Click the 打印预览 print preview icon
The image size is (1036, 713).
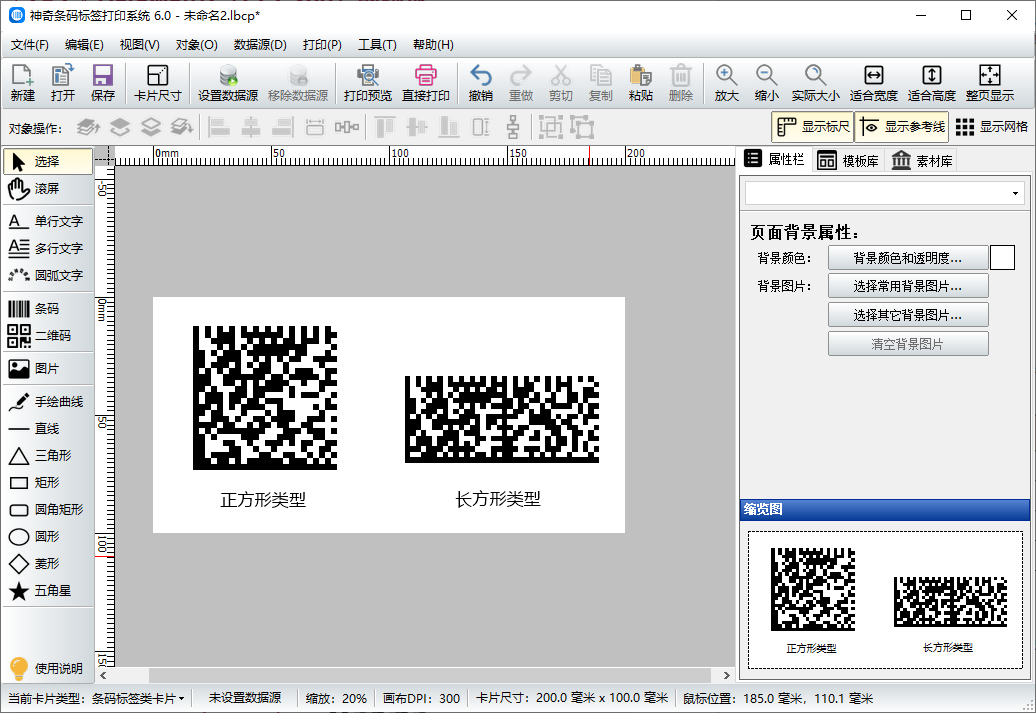(368, 83)
